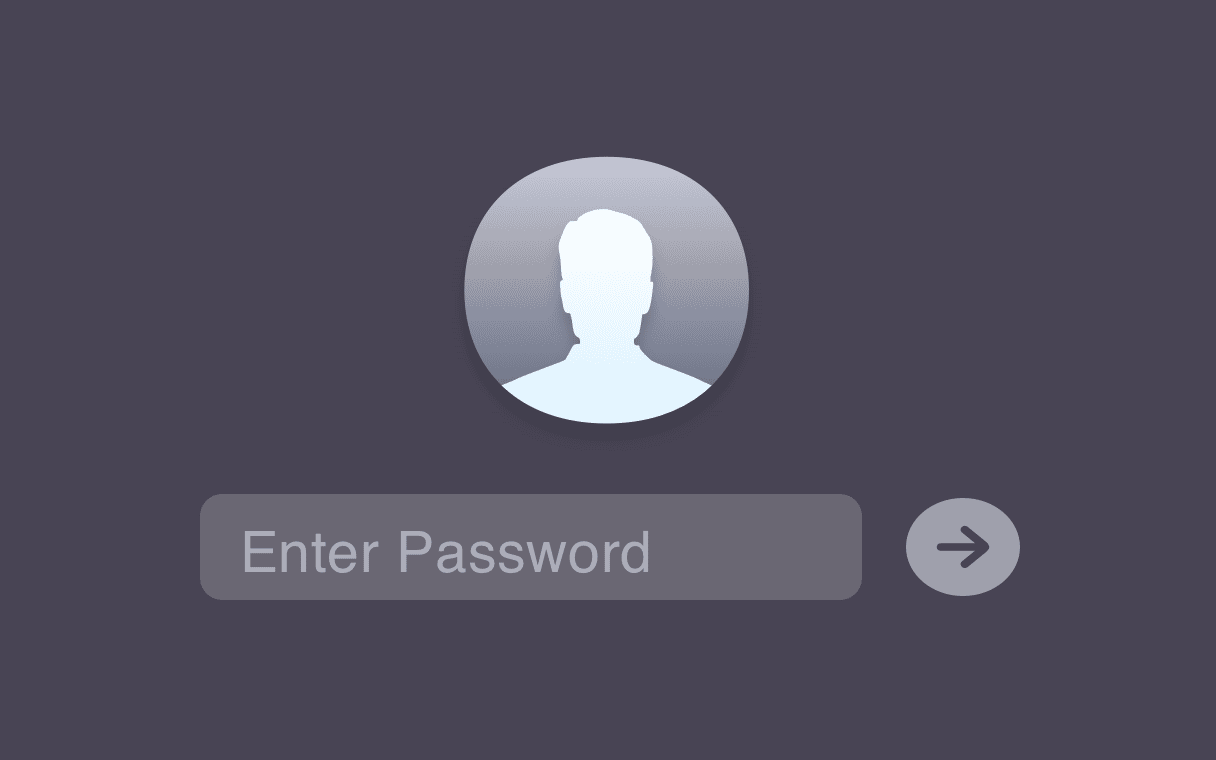The height and width of the screenshot is (760, 1216).
Task: Click the arrow submit button
Action: (x=962, y=547)
